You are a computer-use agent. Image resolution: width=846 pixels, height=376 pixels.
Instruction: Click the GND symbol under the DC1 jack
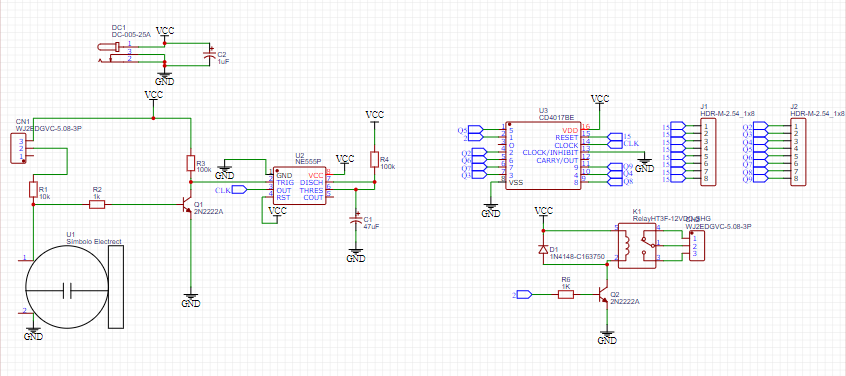coord(164,79)
